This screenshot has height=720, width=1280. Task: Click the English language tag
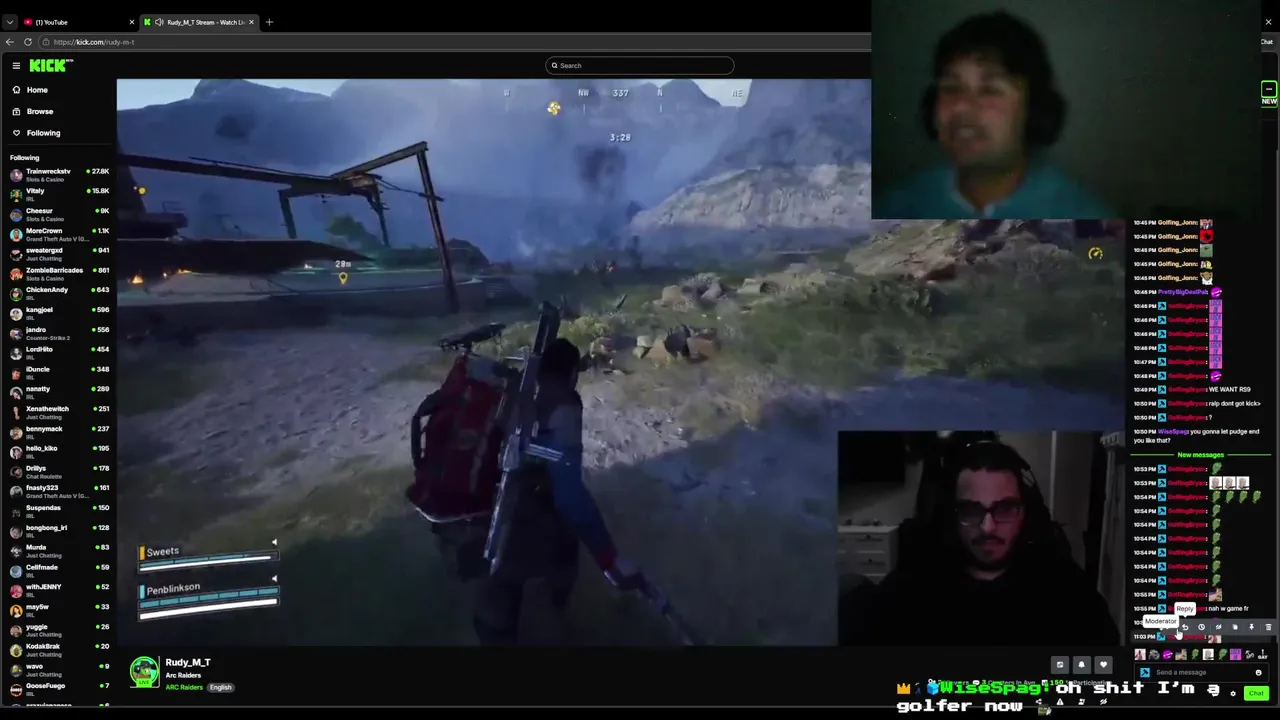pyautogui.click(x=220, y=687)
